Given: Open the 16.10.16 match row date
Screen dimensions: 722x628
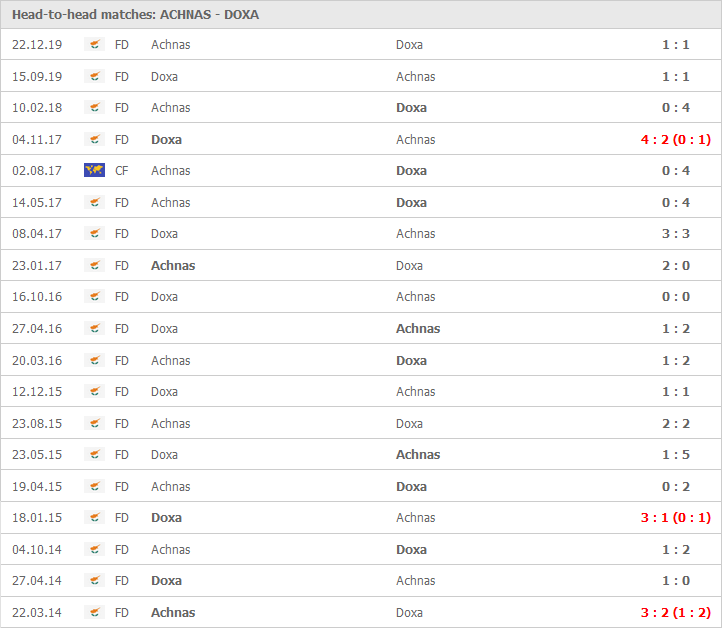Looking at the screenshot, I should (37, 297).
